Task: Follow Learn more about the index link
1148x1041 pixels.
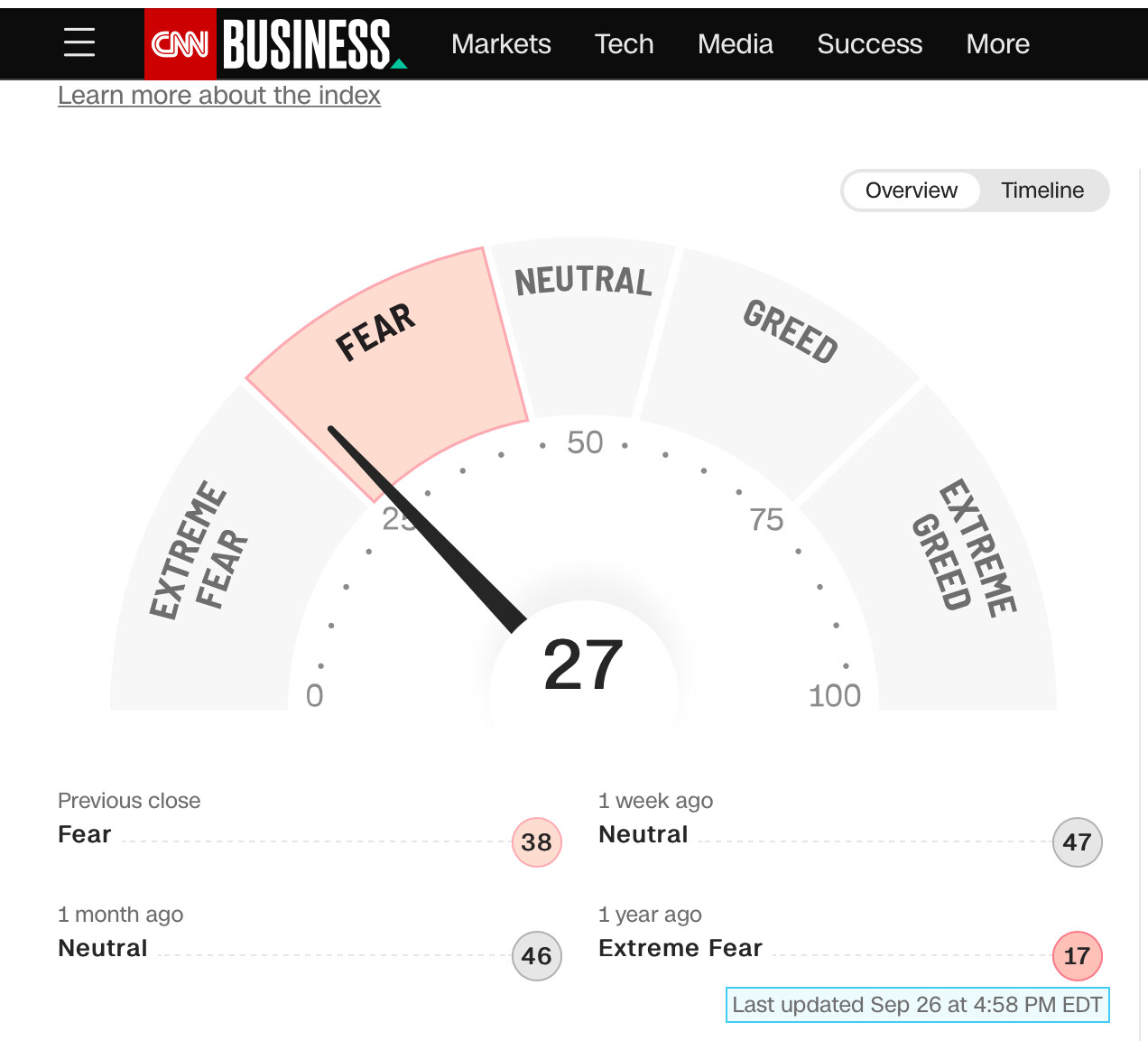Action: coord(219,95)
